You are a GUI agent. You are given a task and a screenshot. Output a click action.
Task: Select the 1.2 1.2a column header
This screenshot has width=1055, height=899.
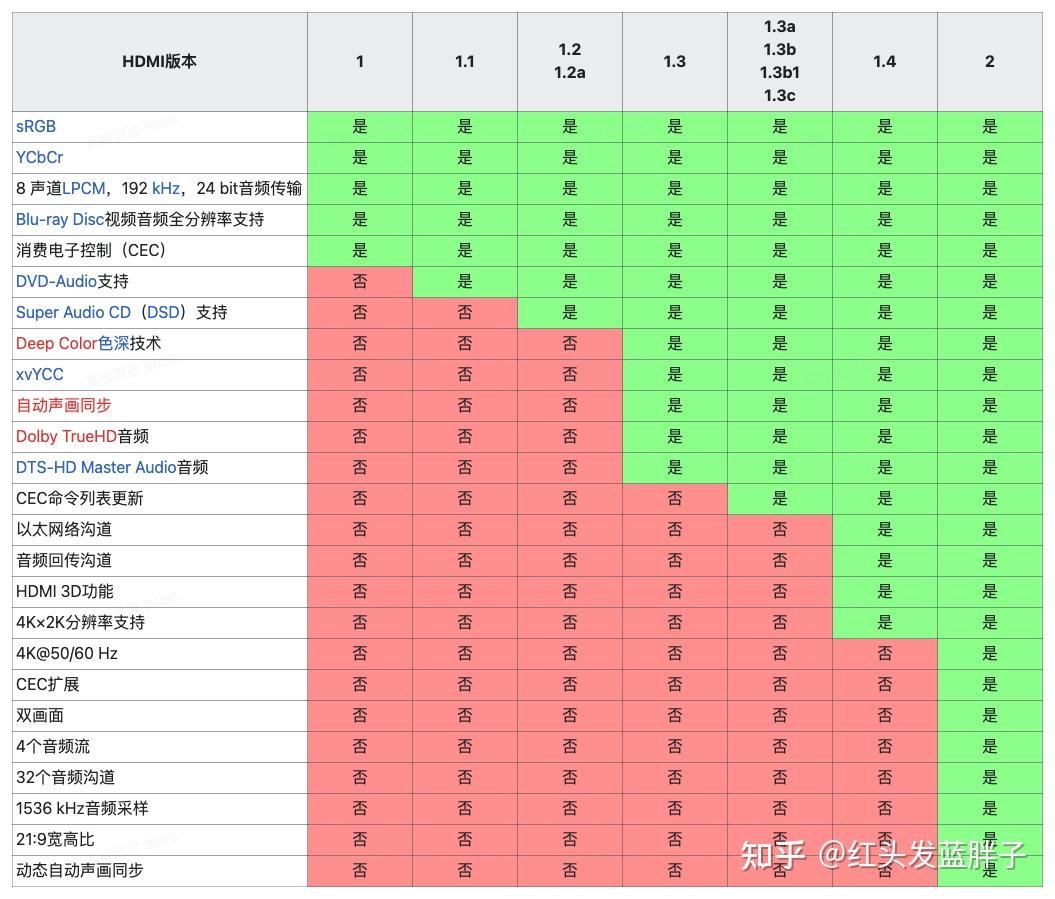(x=570, y=61)
